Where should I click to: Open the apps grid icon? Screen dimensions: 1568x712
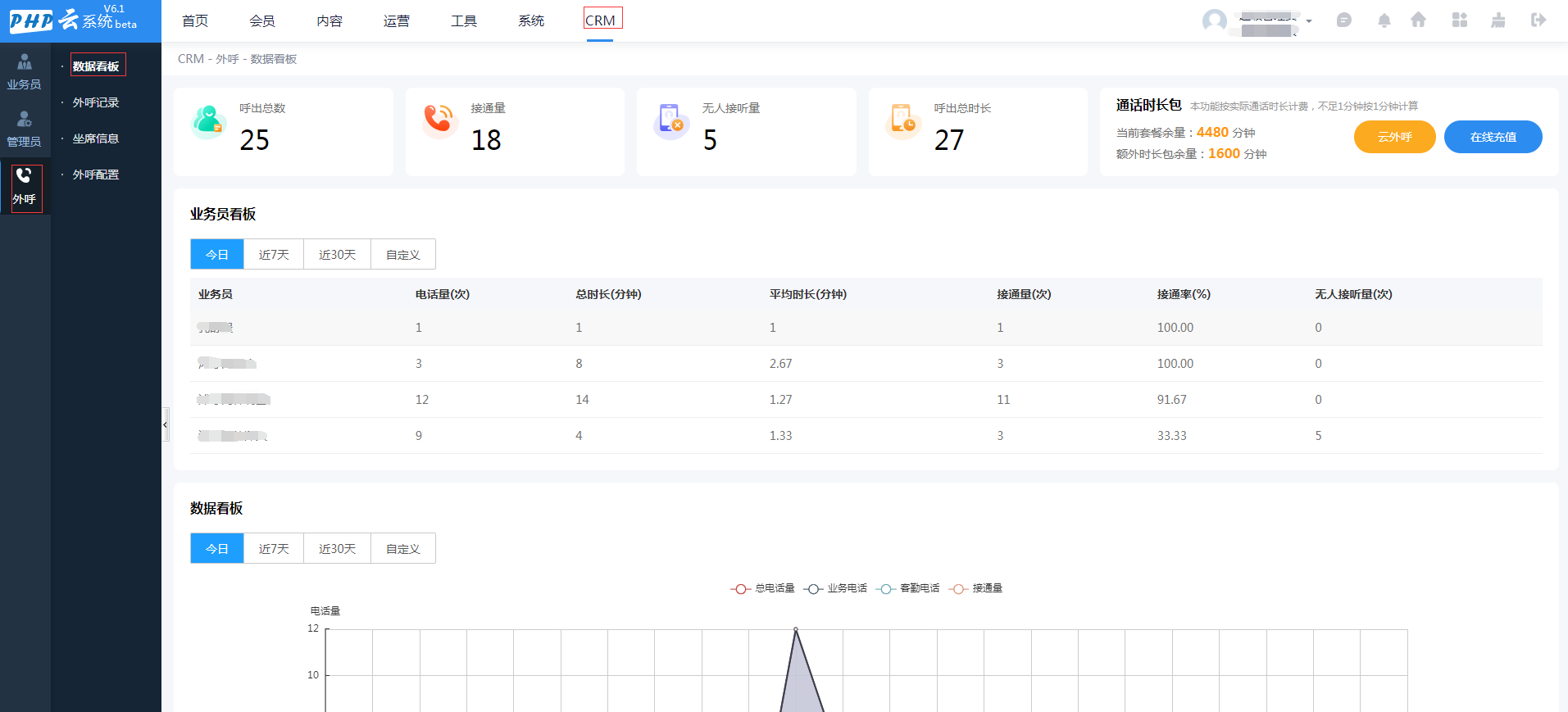[x=1459, y=20]
